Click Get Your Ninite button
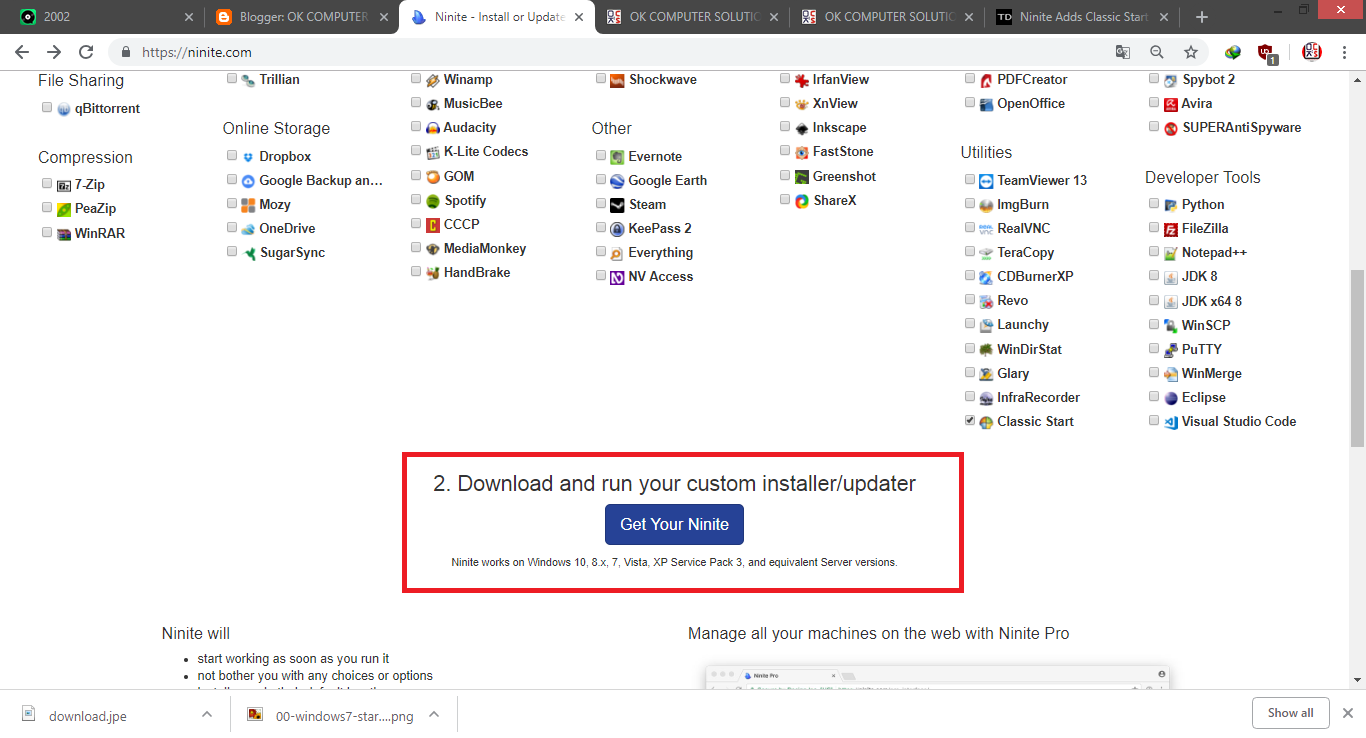 (x=674, y=524)
